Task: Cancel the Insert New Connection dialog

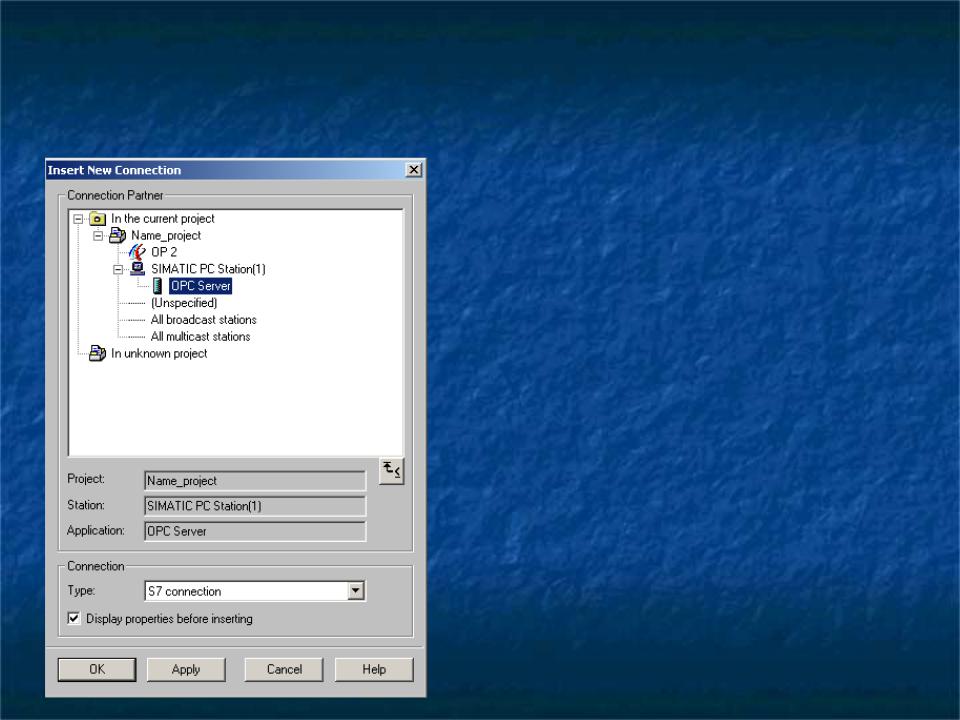Action: tap(284, 669)
